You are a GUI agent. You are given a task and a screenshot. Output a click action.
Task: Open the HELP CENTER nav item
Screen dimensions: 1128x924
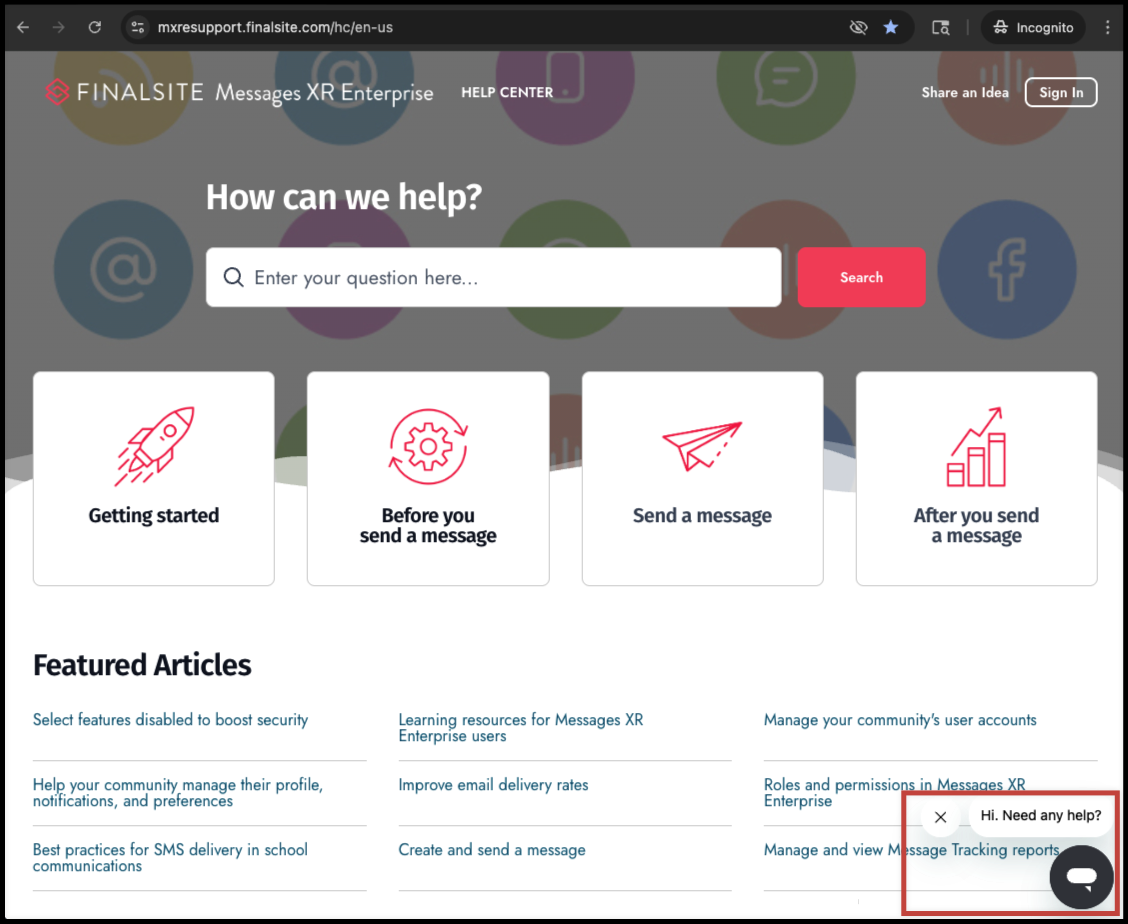[507, 92]
